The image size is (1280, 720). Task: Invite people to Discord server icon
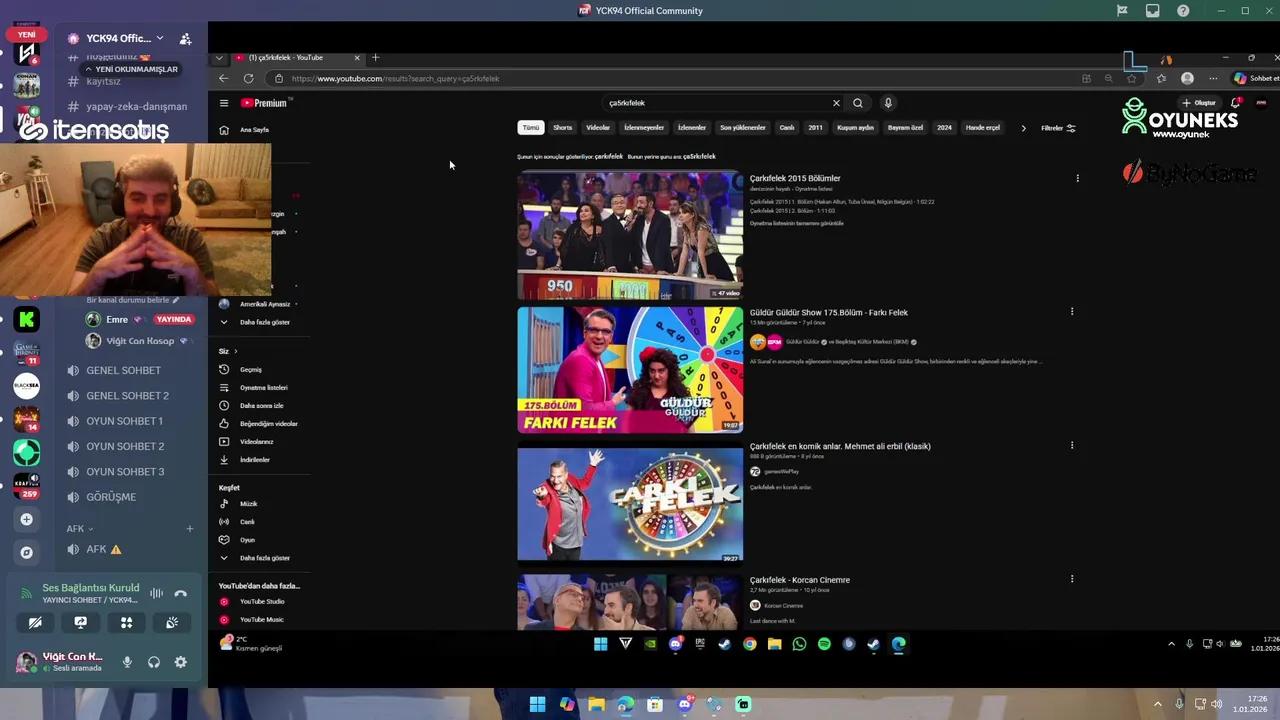(185, 38)
